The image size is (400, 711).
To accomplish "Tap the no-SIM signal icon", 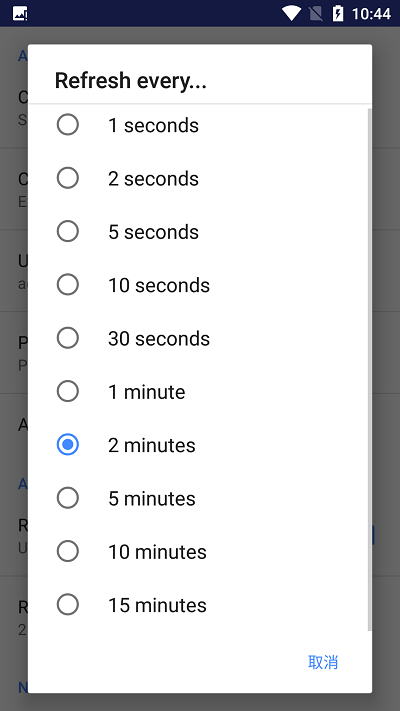I will pyautogui.click(x=316, y=14).
